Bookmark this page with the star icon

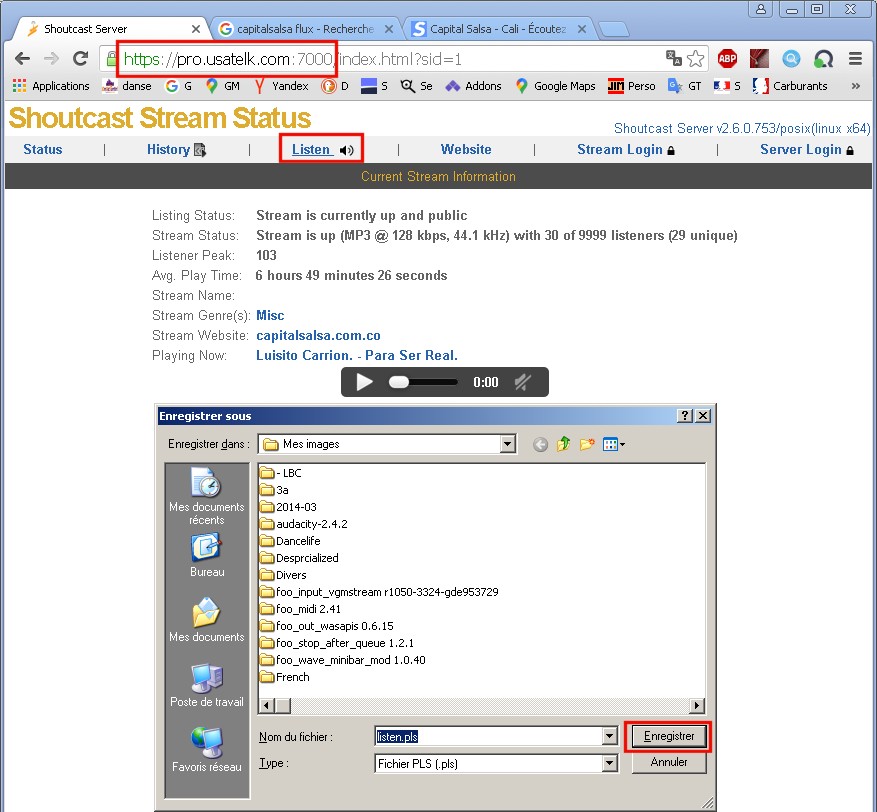[695, 58]
